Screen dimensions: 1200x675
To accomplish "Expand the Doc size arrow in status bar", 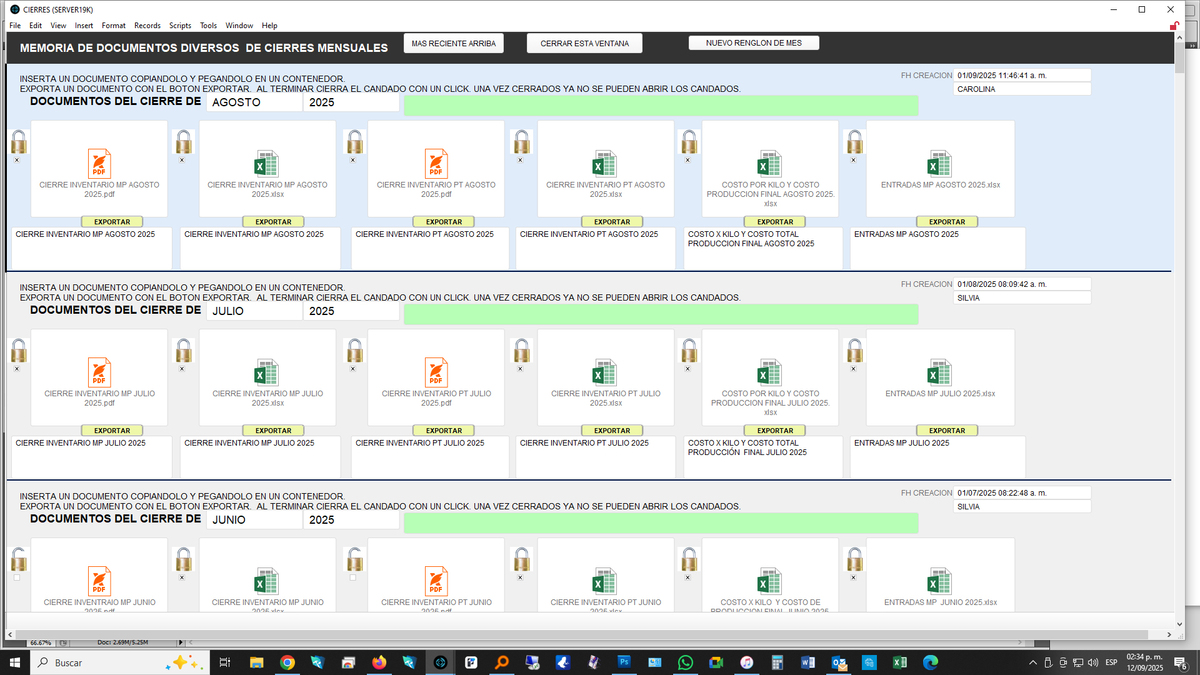I will click(x=181, y=641).
